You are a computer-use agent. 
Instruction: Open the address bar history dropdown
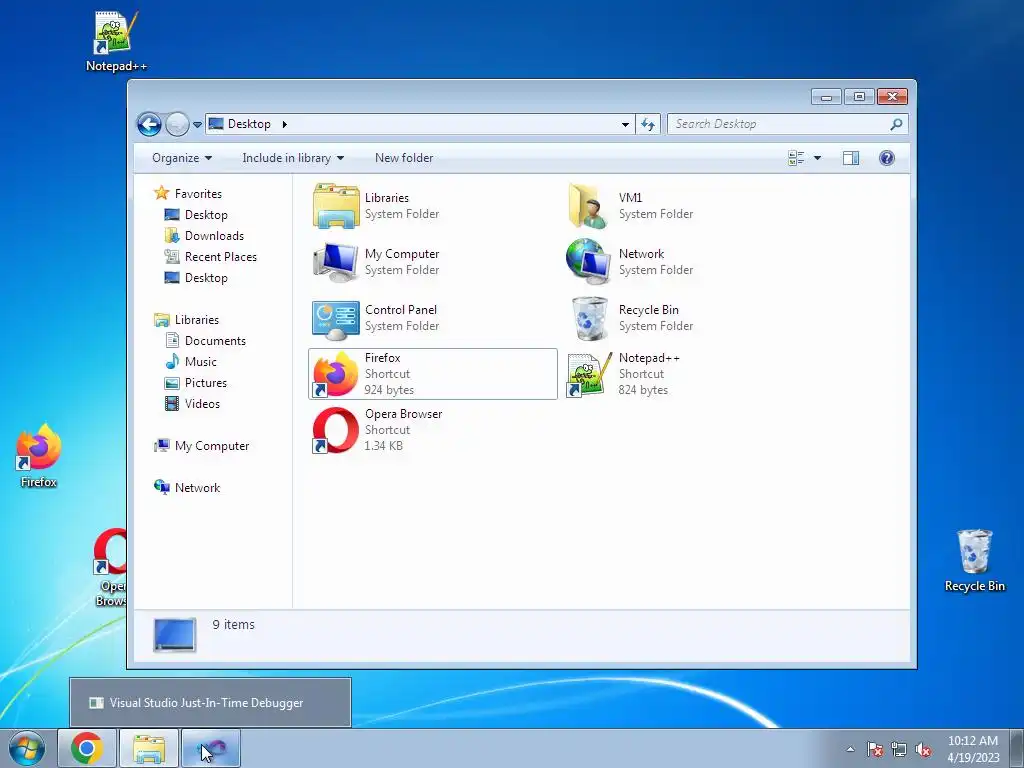625,124
